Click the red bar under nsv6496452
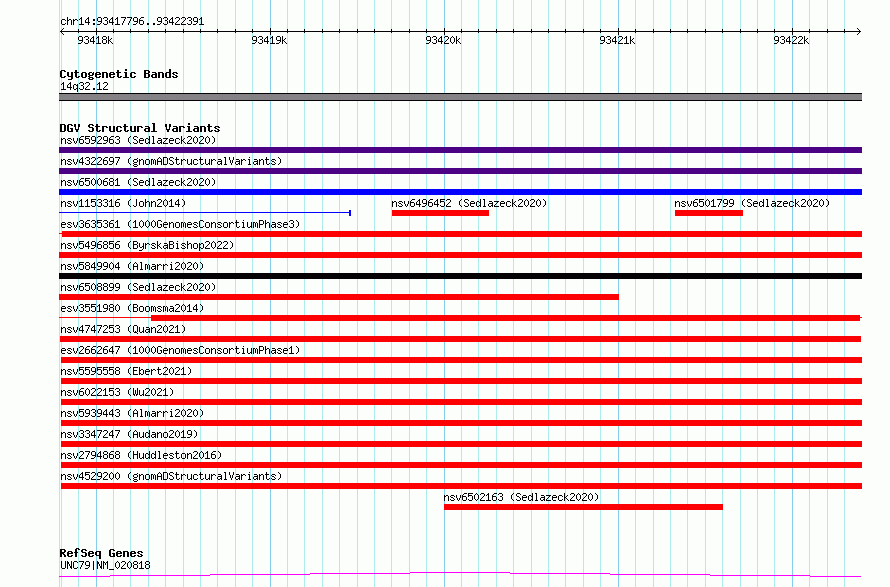The image size is (890, 587). [x=440, y=213]
